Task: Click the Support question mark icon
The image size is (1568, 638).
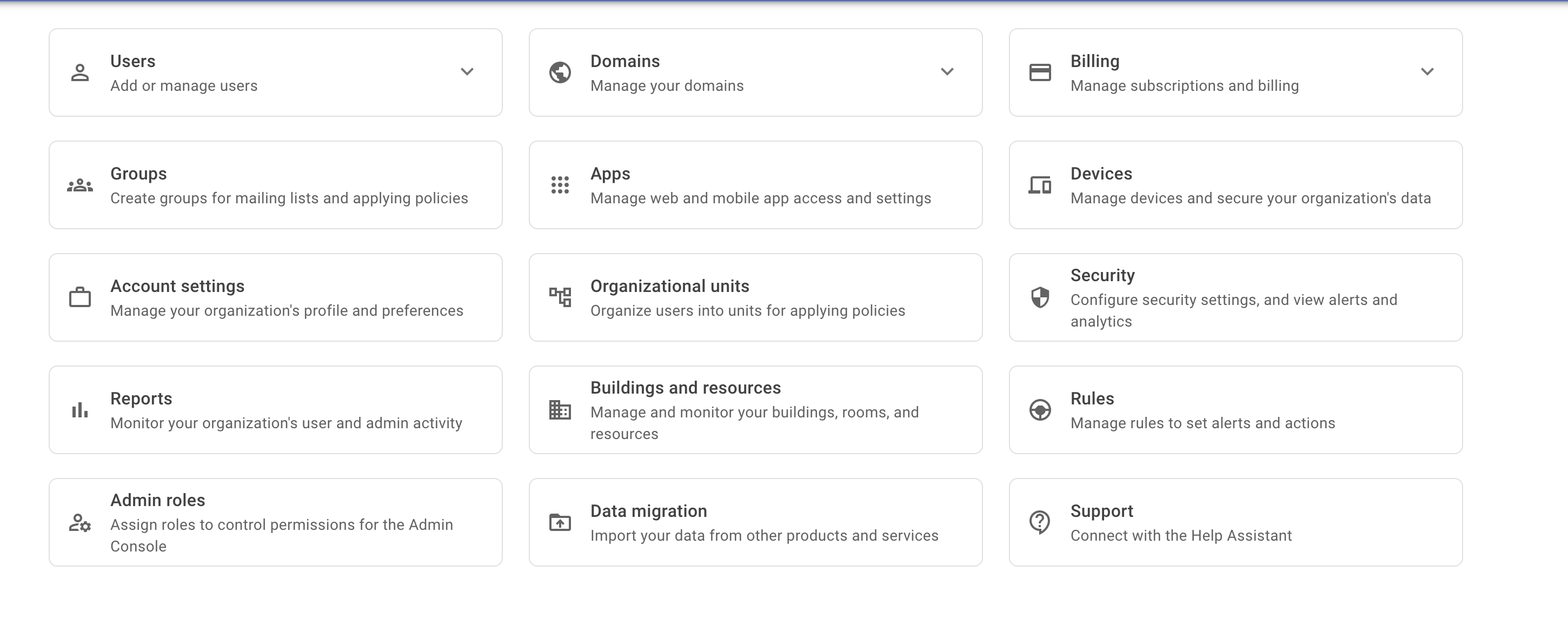Action: [x=1040, y=522]
